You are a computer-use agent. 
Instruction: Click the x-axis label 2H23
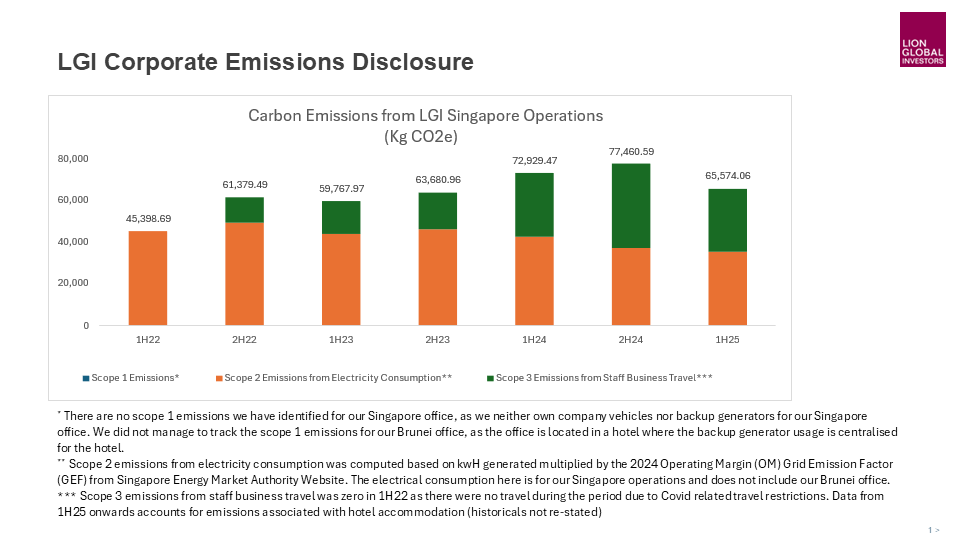click(438, 340)
